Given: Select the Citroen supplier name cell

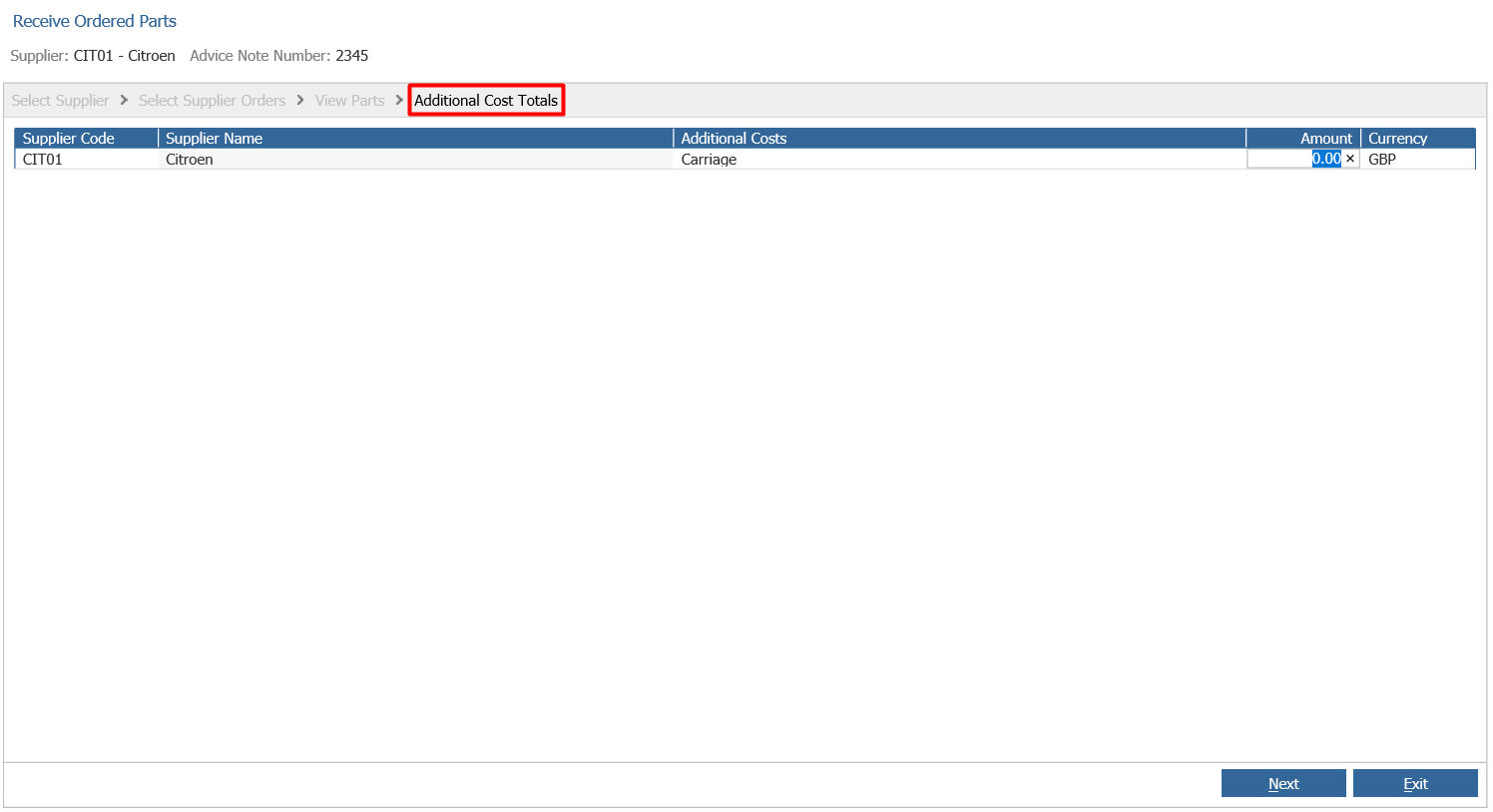Looking at the screenshot, I should click(x=416, y=159).
